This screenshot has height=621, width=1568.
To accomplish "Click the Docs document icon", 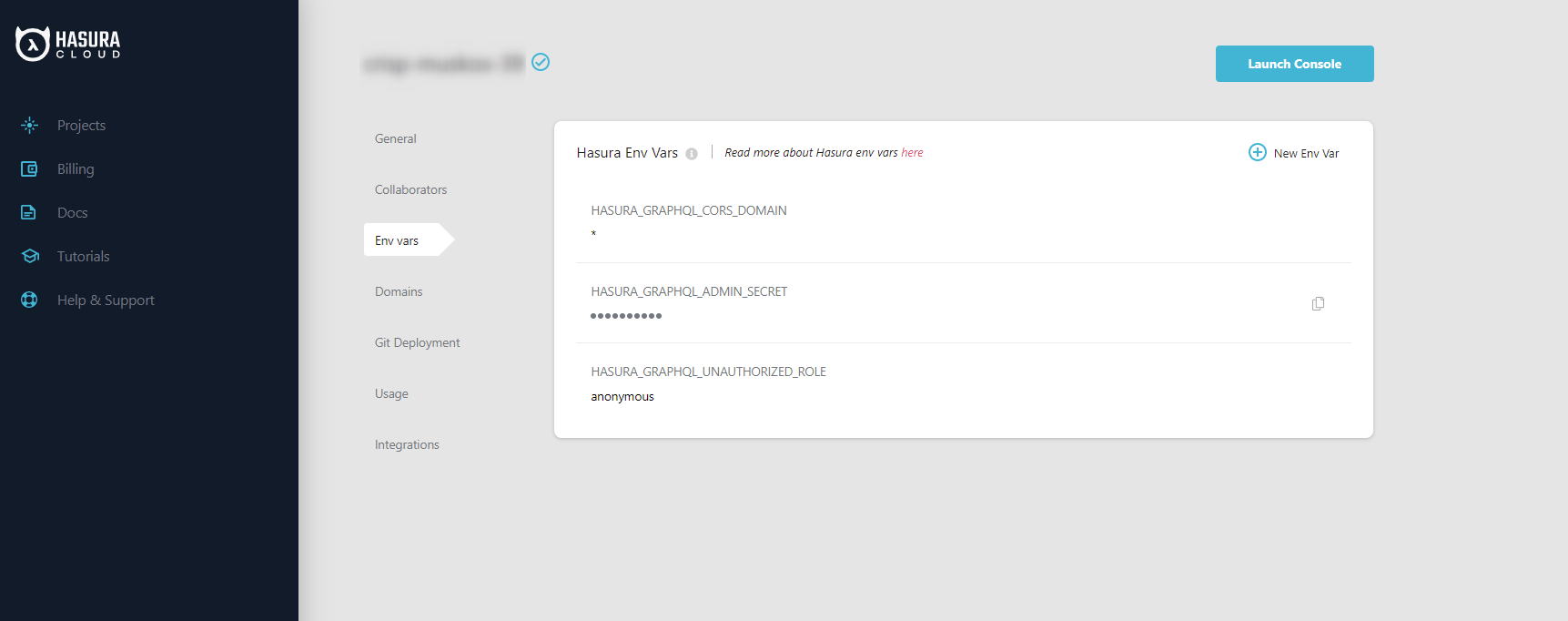I will coord(28,212).
